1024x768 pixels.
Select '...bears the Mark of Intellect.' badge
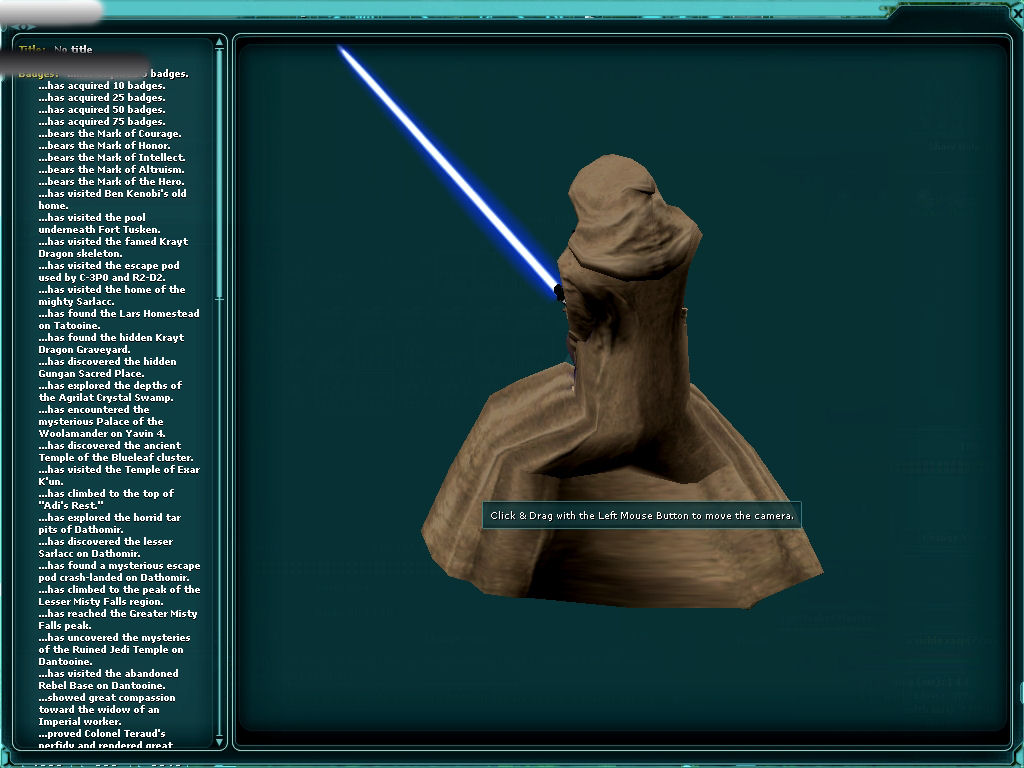(112, 157)
